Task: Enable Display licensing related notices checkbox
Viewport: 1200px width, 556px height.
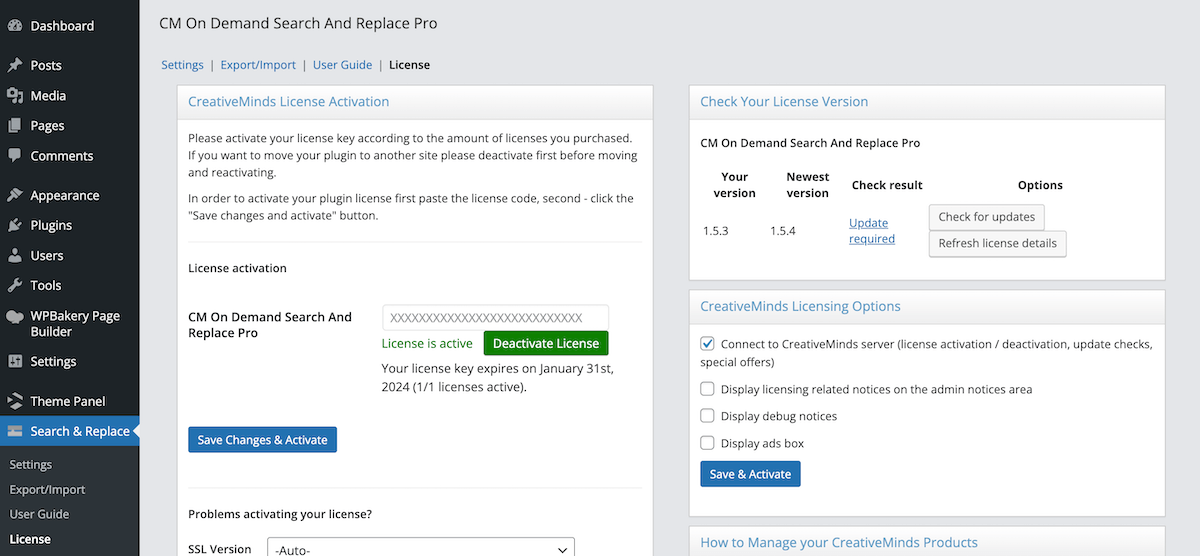Action: coord(708,389)
